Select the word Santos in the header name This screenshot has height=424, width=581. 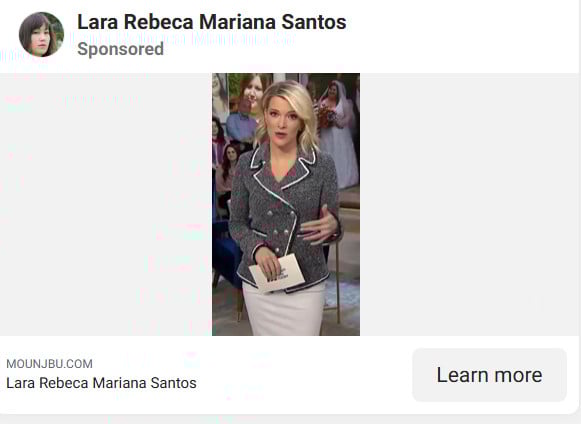coord(314,22)
